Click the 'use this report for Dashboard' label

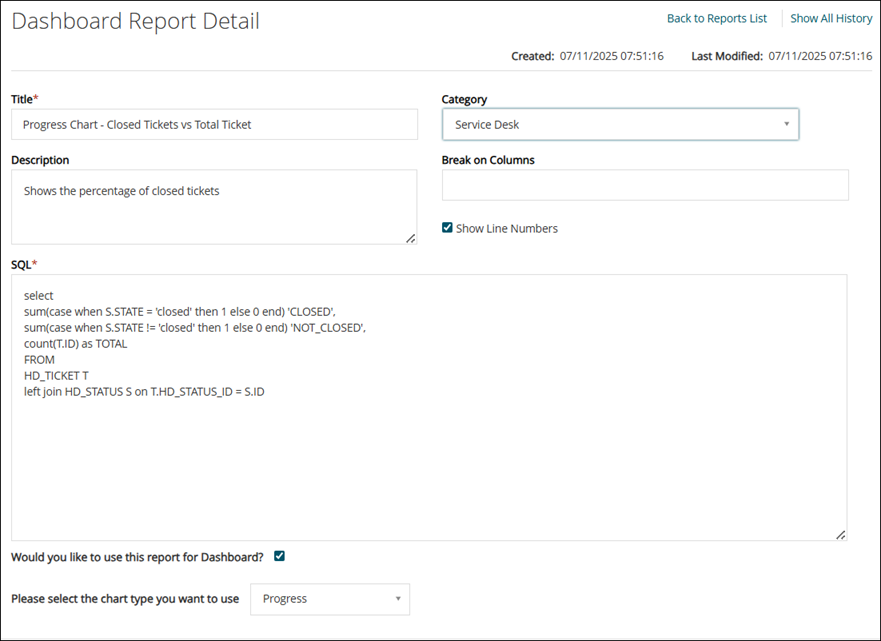point(137,557)
